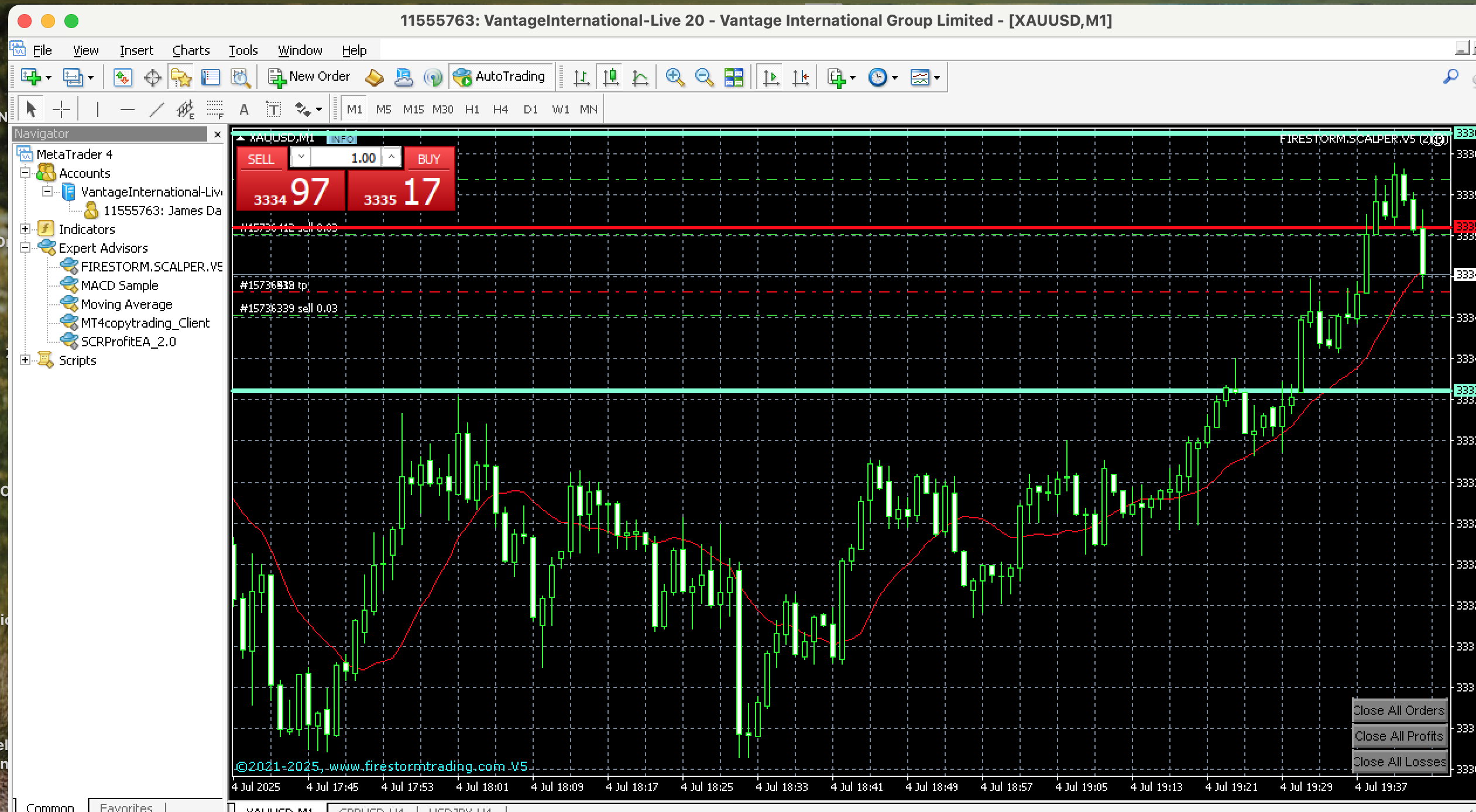This screenshot has height=812, width=1476.
Task: Open the Arrows dropdown
Action: click(308, 109)
